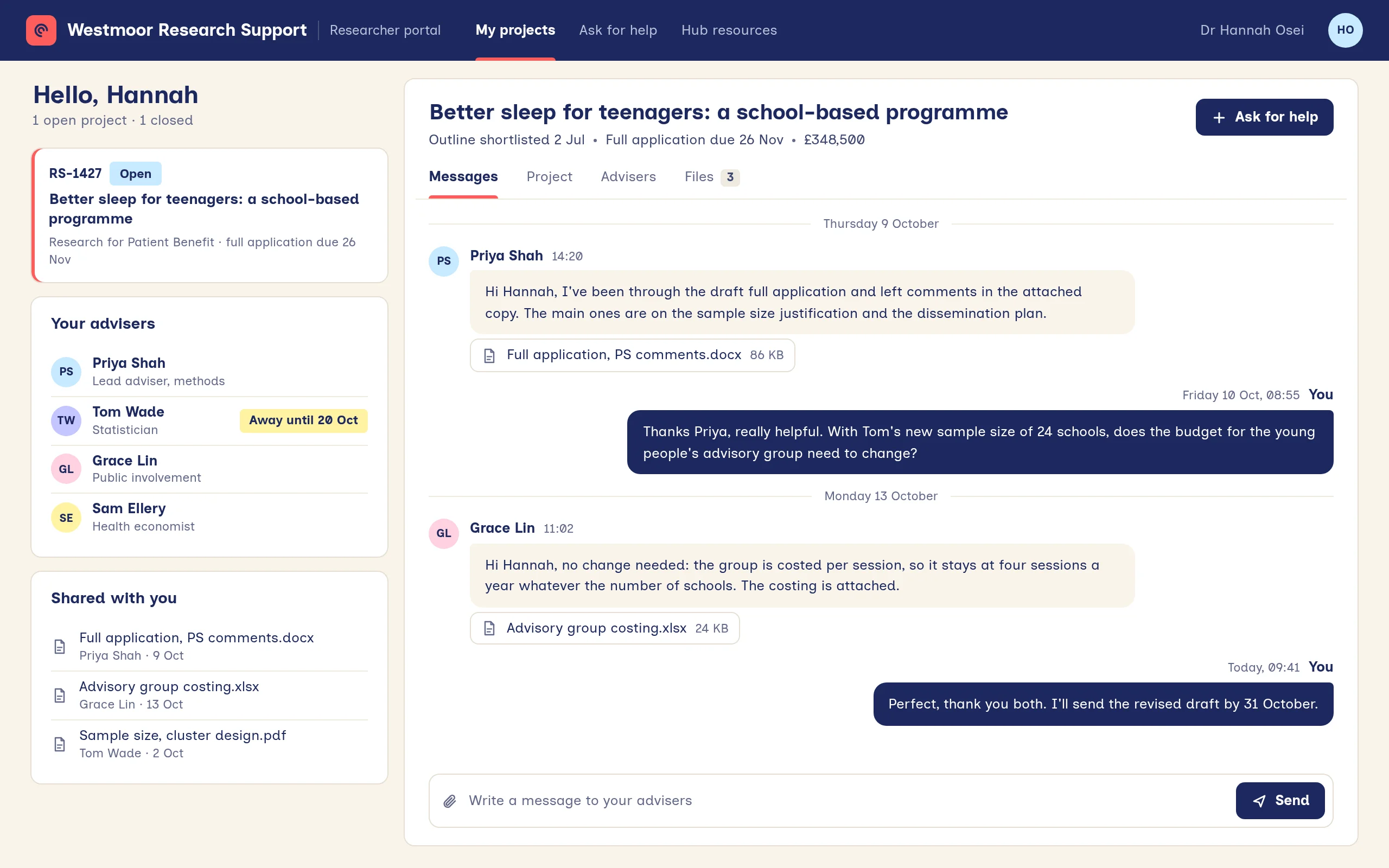Click the Researcher portal label
The width and height of the screenshot is (1389, 868).
385,30
